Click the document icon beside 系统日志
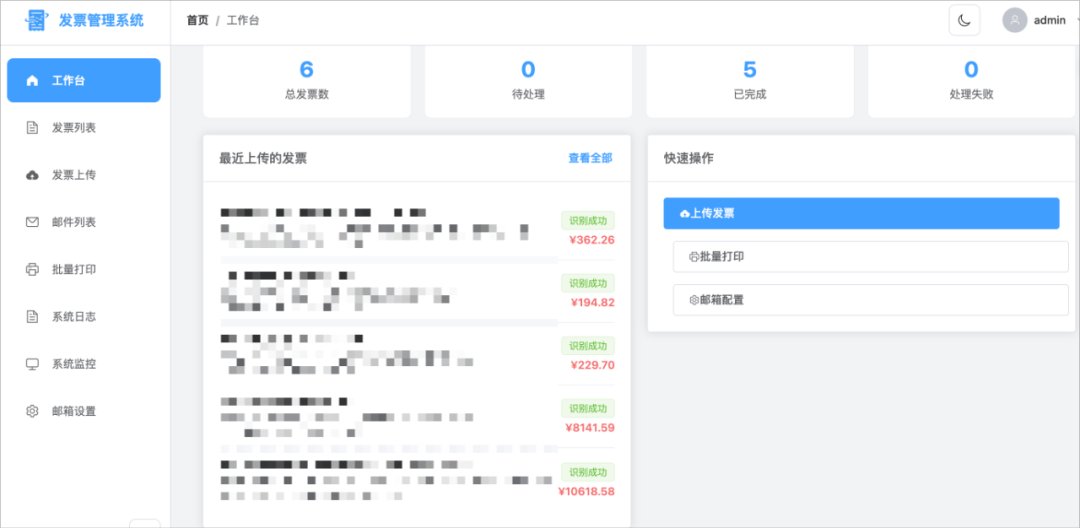This screenshot has height=528, width=1080. point(32,317)
